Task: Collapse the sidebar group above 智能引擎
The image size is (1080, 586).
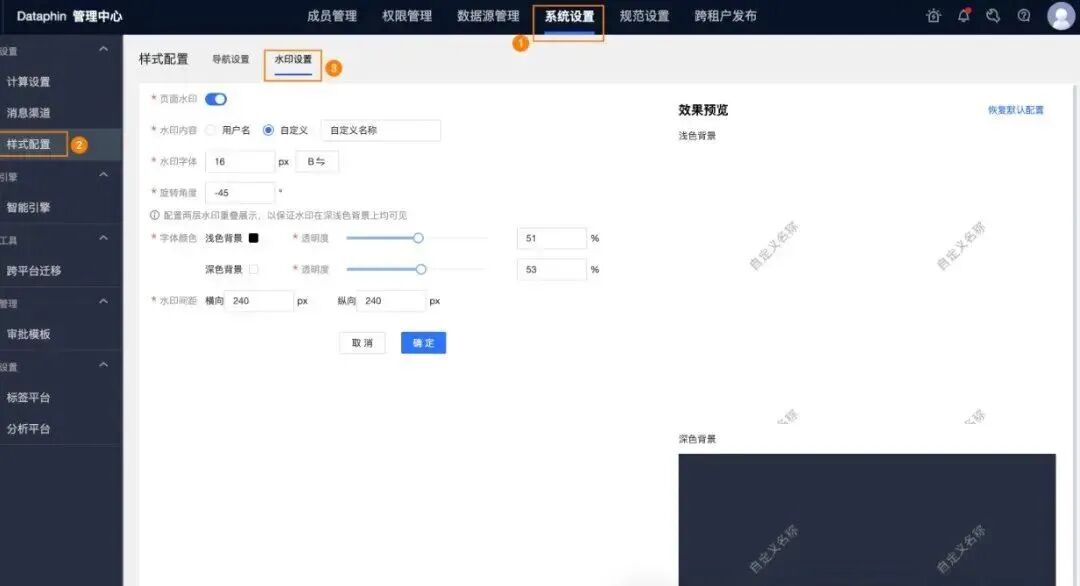Action: click(x=103, y=175)
